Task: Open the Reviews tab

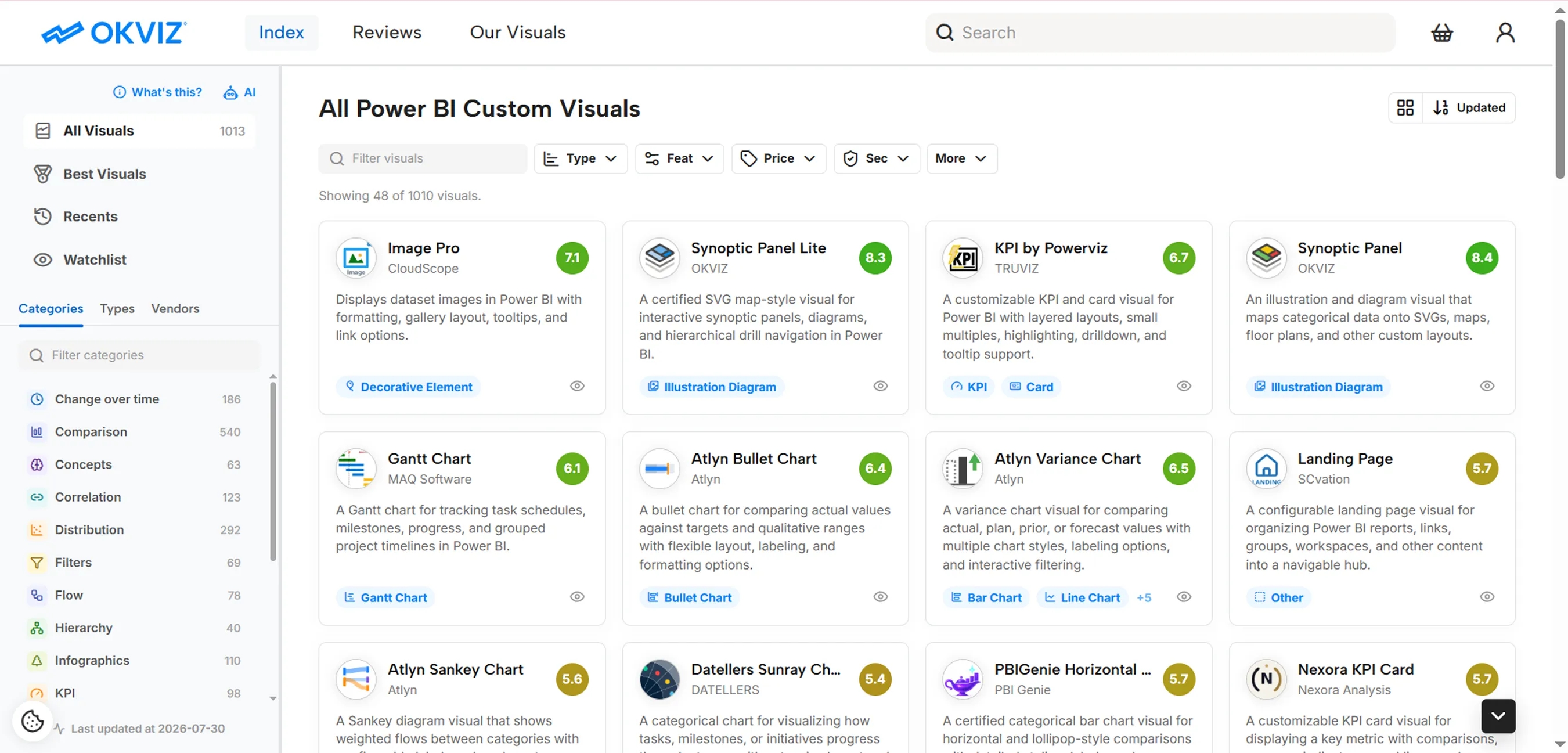Action: tap(387, 33)
